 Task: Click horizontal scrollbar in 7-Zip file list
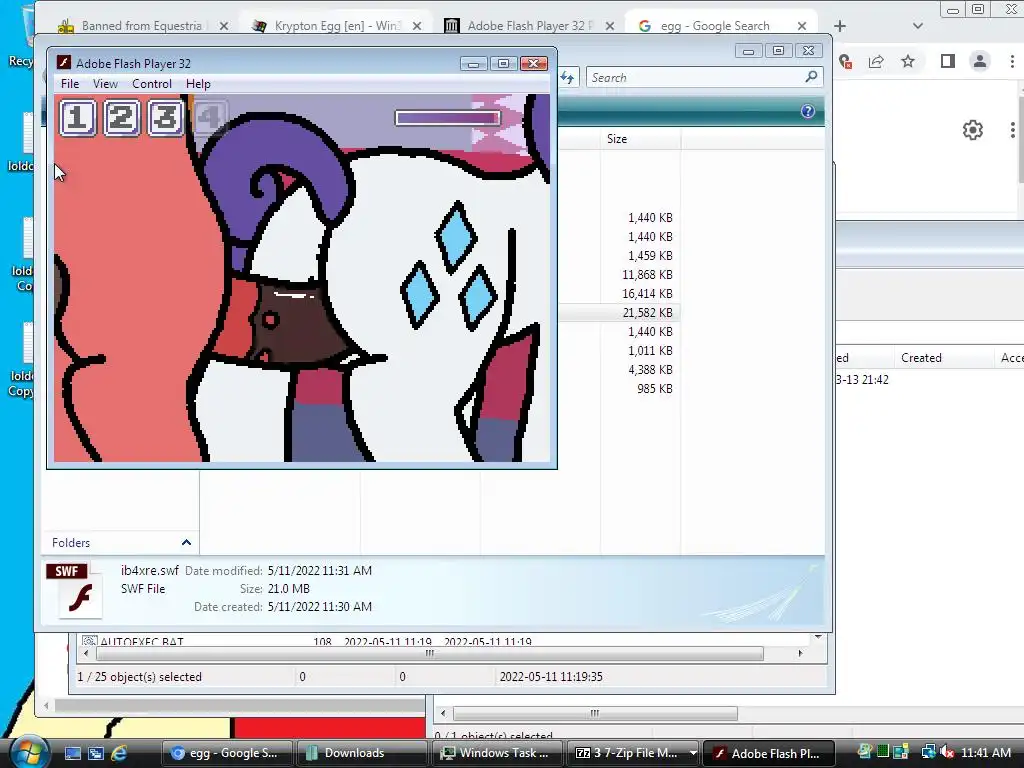point(430,653)
